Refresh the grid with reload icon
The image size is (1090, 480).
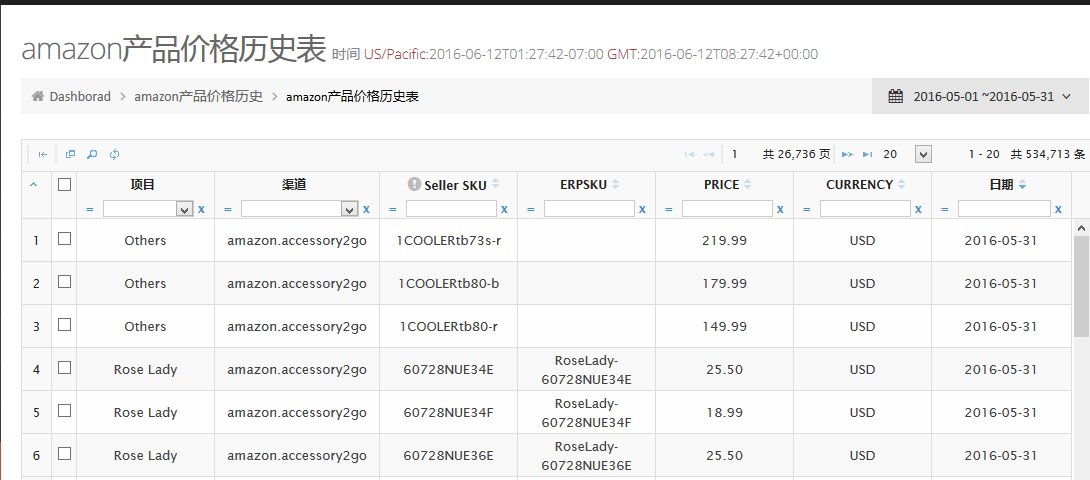[x=115, y=154]
